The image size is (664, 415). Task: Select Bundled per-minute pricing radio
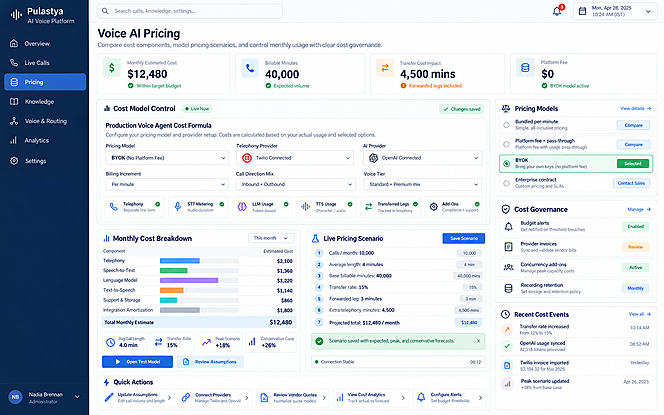(x=506, y=125)
